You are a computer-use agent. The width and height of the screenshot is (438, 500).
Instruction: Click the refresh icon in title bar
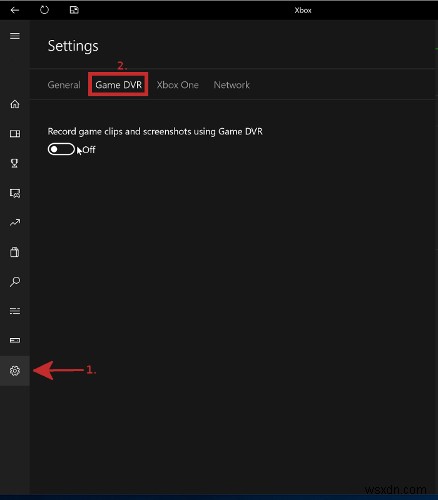[x=44, y=10]
